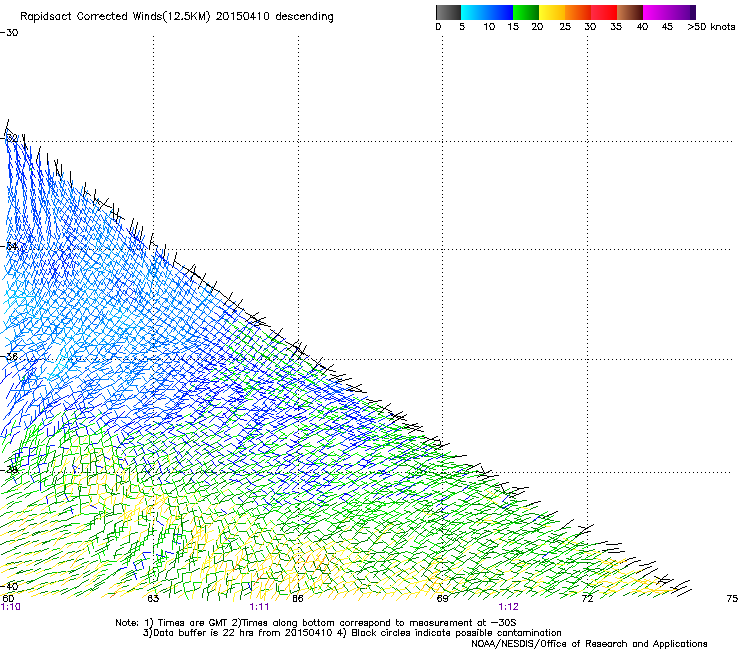Click the purple '1:12' time marker
The height and width of the screenshot is (650, 740).
tap(508, 607)
